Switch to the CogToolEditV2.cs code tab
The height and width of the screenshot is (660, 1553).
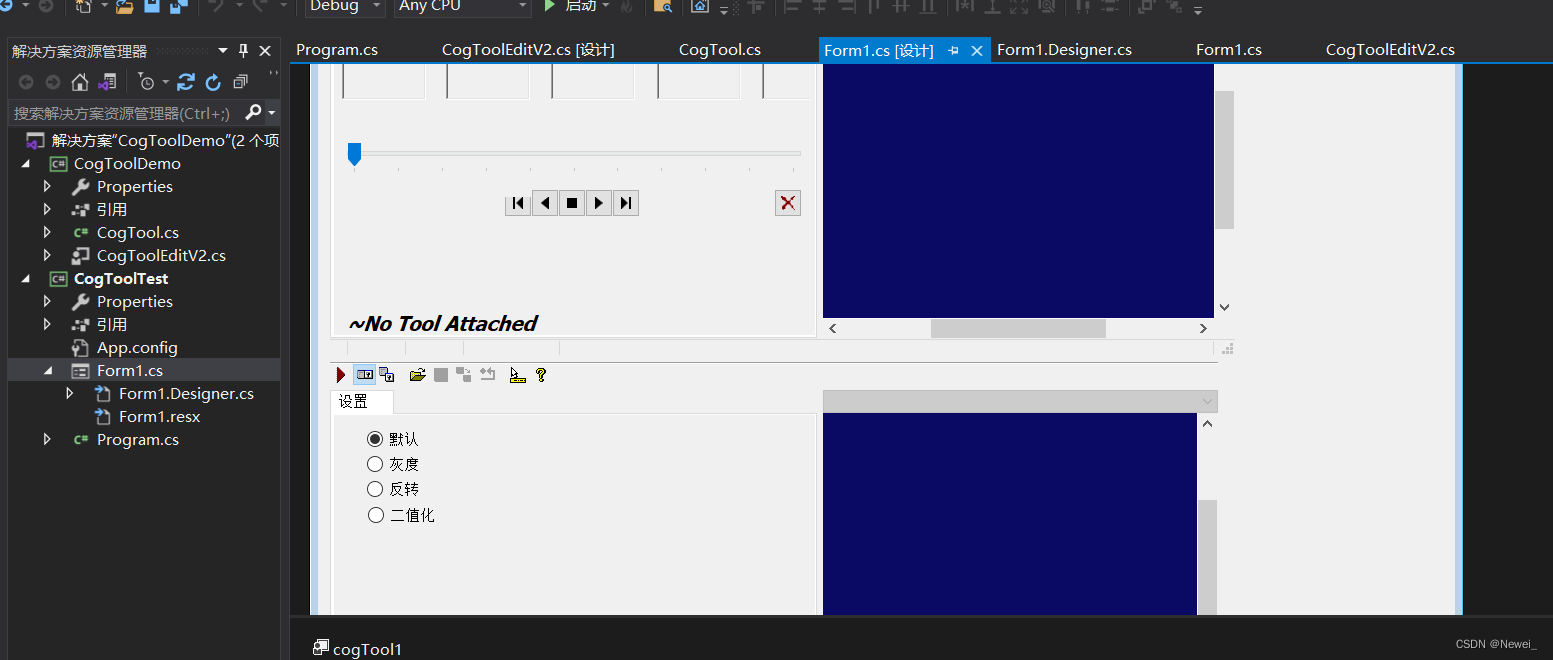(x=1389, y=50)
